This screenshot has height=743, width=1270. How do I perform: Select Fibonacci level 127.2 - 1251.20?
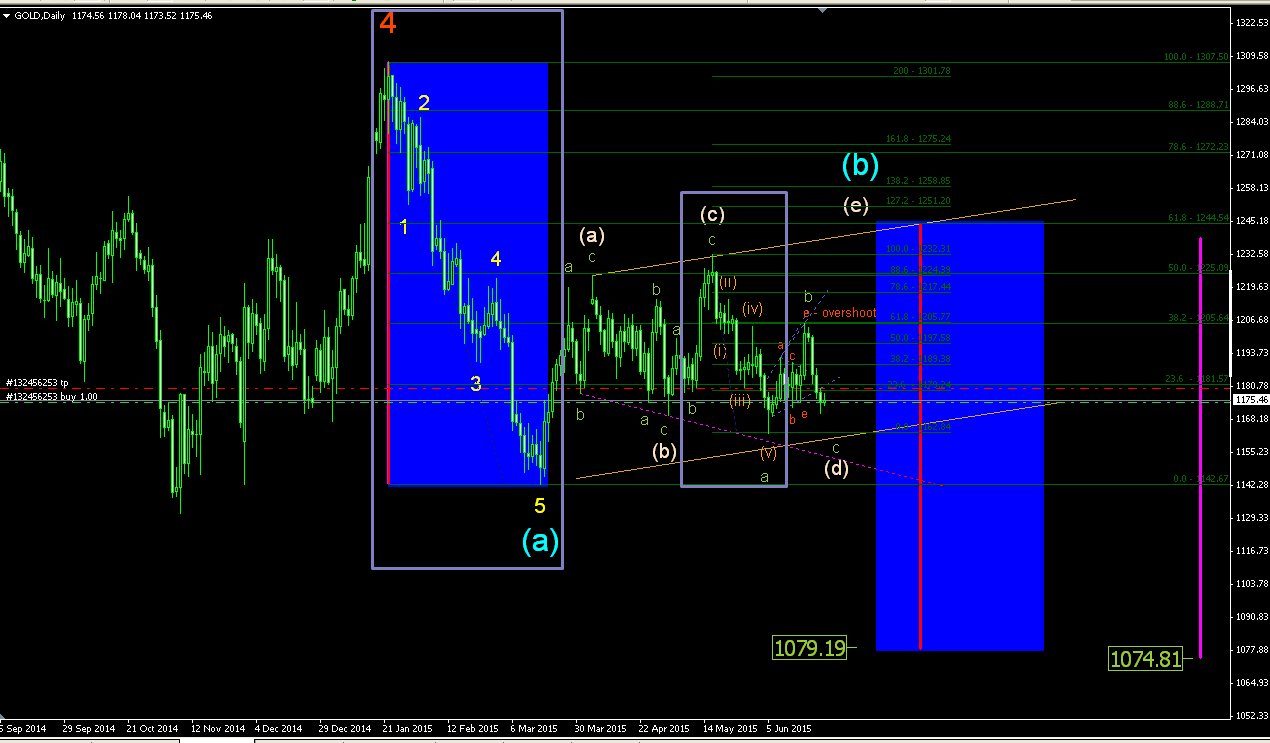(918, 201)
